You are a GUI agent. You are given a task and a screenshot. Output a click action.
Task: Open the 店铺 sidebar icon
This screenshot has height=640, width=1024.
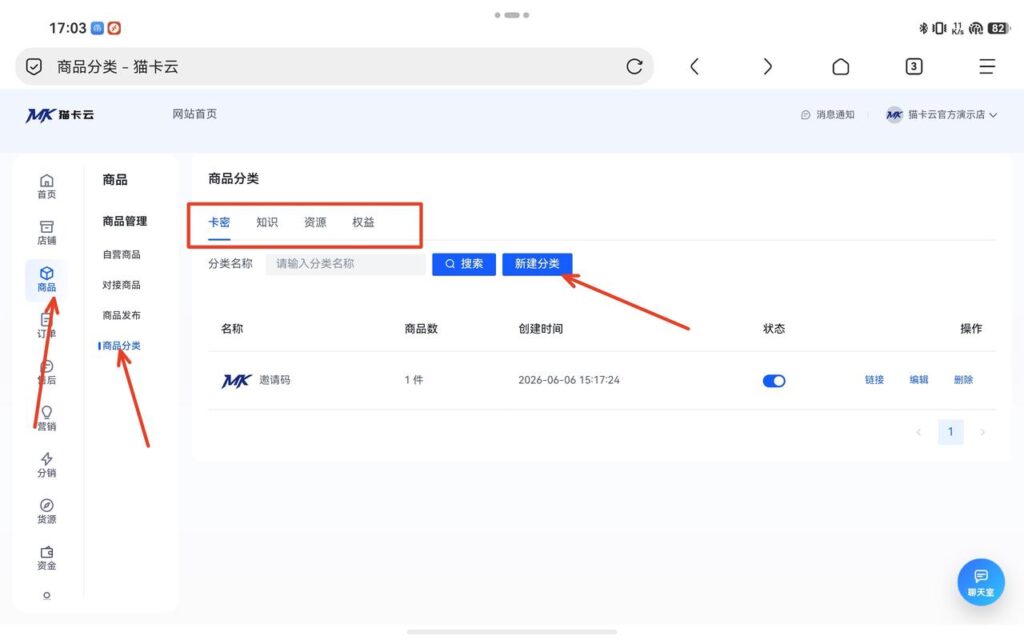tap(46, 232)
